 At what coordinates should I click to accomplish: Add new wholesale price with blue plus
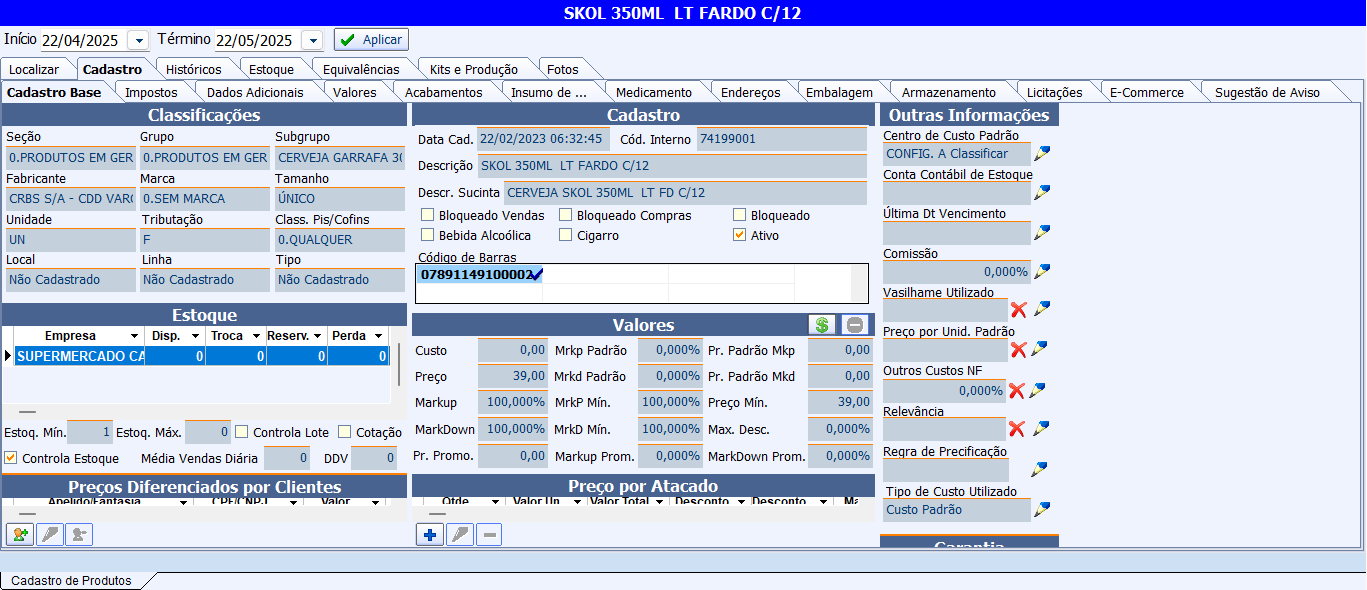[x=430, y=535]
